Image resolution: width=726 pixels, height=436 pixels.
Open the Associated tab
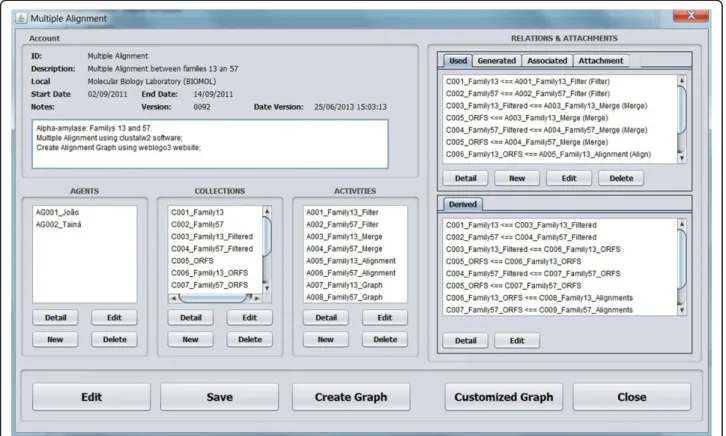coord(547,61)
